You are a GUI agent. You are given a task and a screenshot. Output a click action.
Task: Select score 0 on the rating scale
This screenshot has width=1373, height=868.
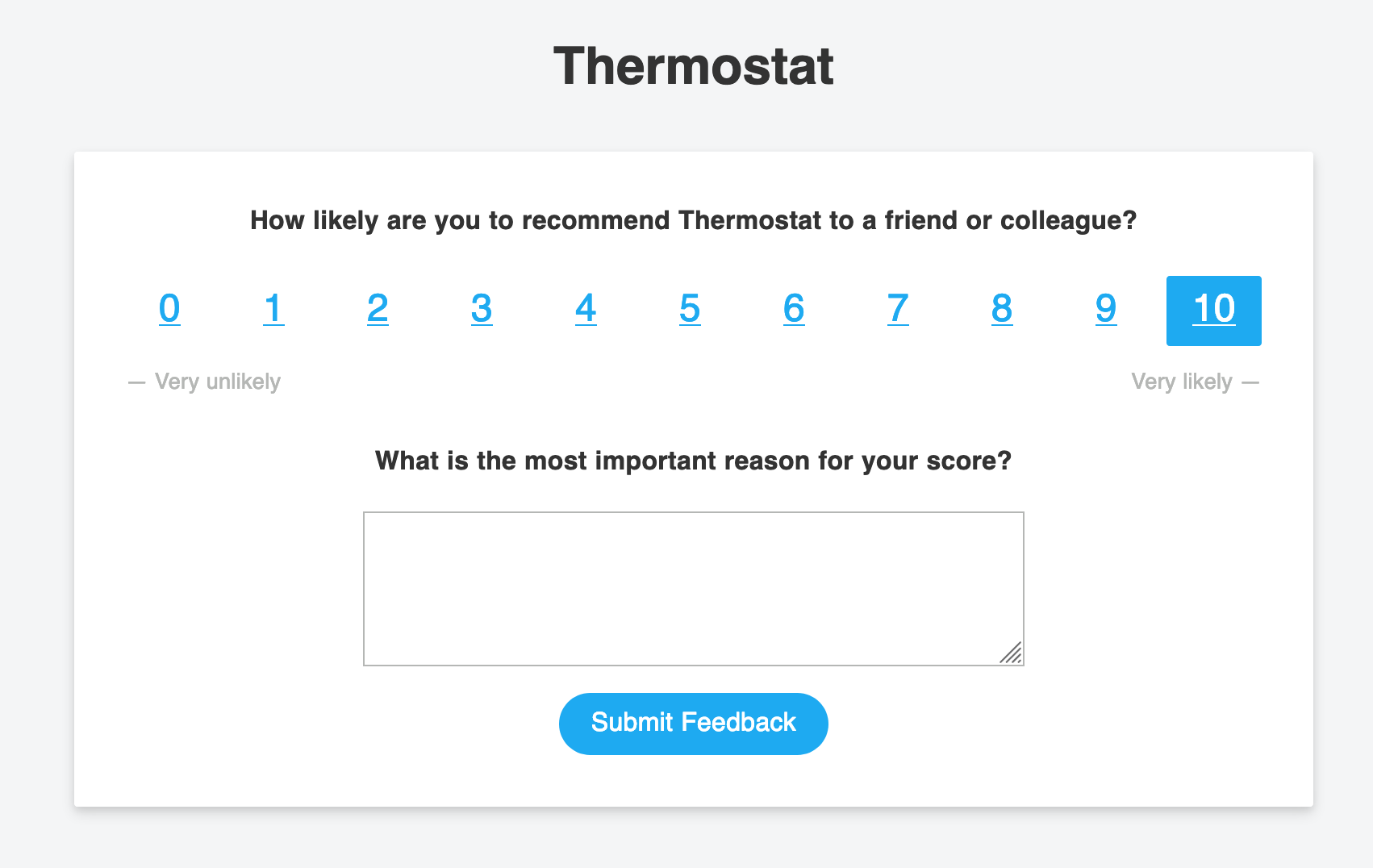(x=169, y=310)
